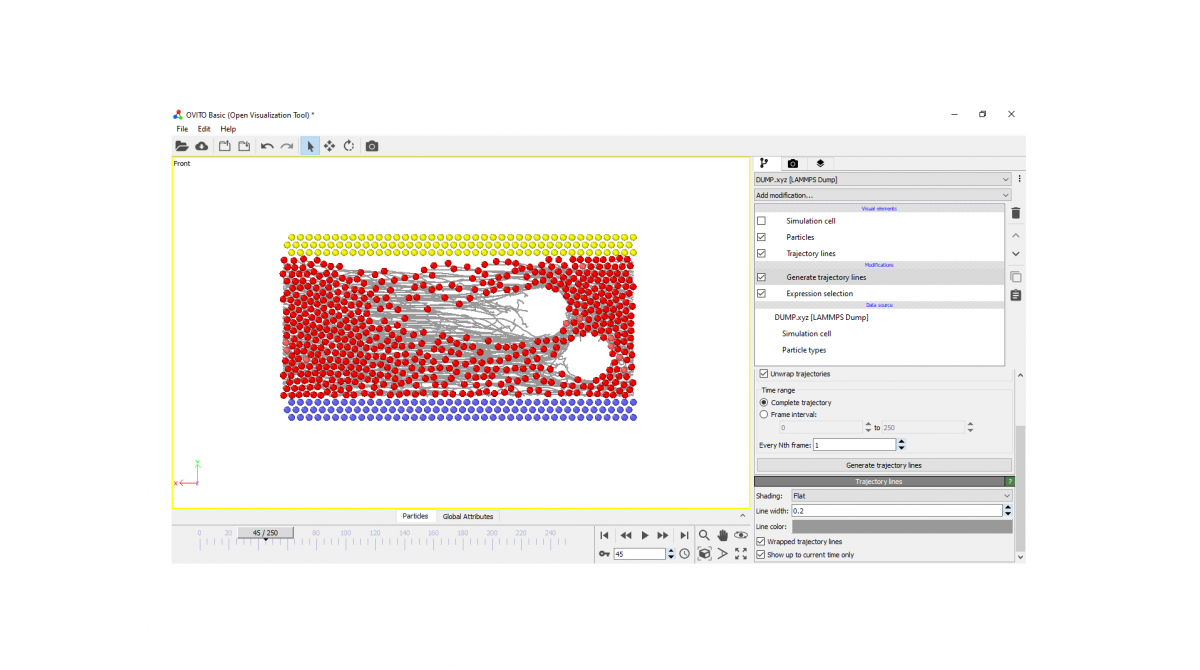1200x670 pixels.
Task: Delete selected modifier with trash icon
Action: click(1015, 212)
